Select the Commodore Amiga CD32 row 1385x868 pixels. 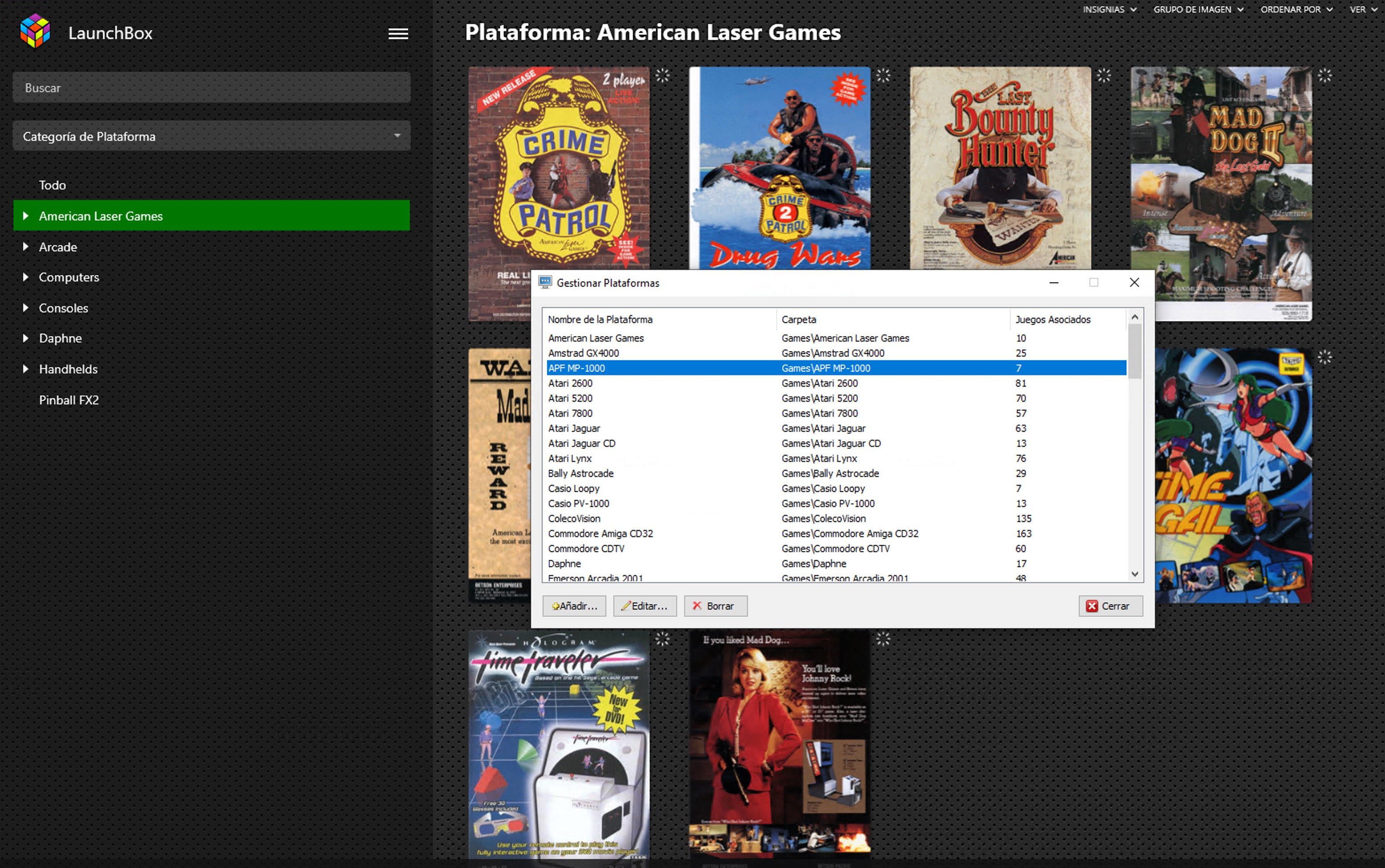coord(836,533)
